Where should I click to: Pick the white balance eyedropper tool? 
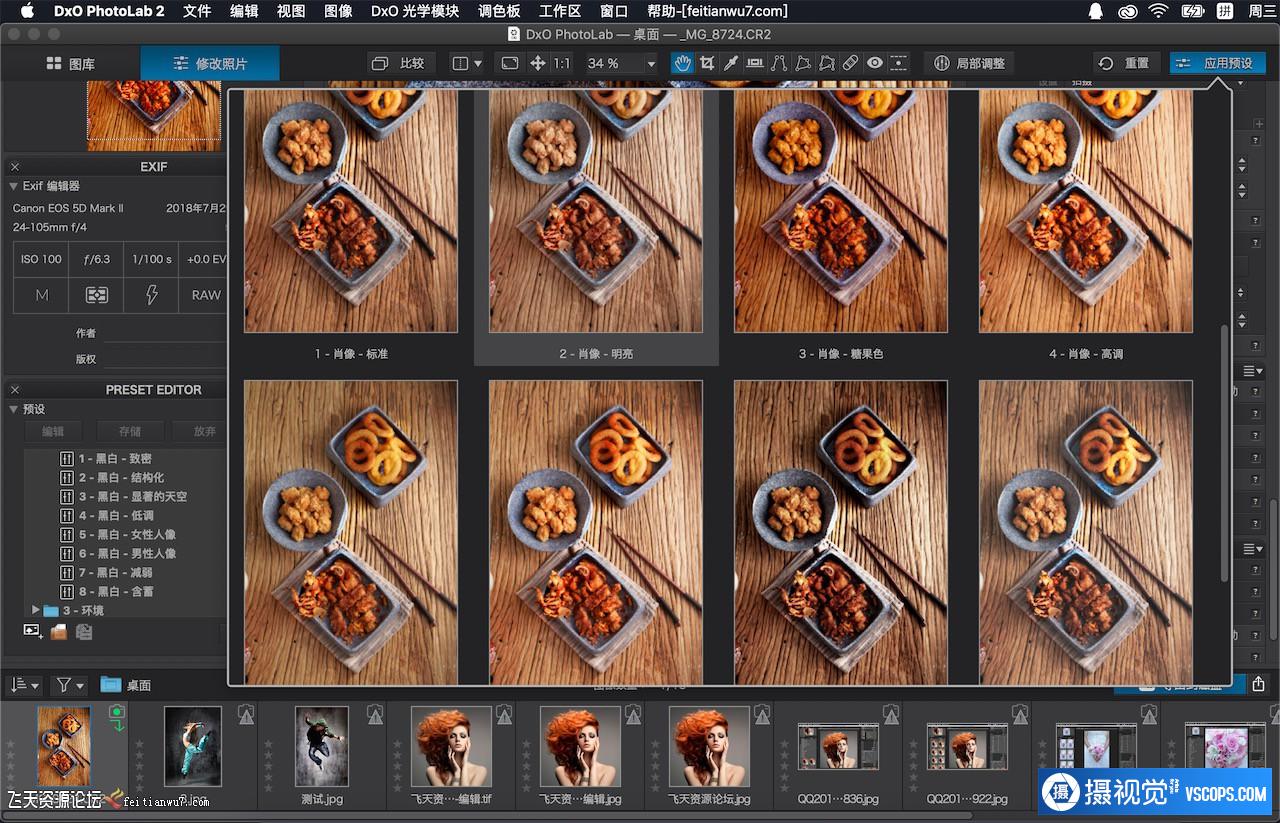pyautogui.click(x=731, y=63)
